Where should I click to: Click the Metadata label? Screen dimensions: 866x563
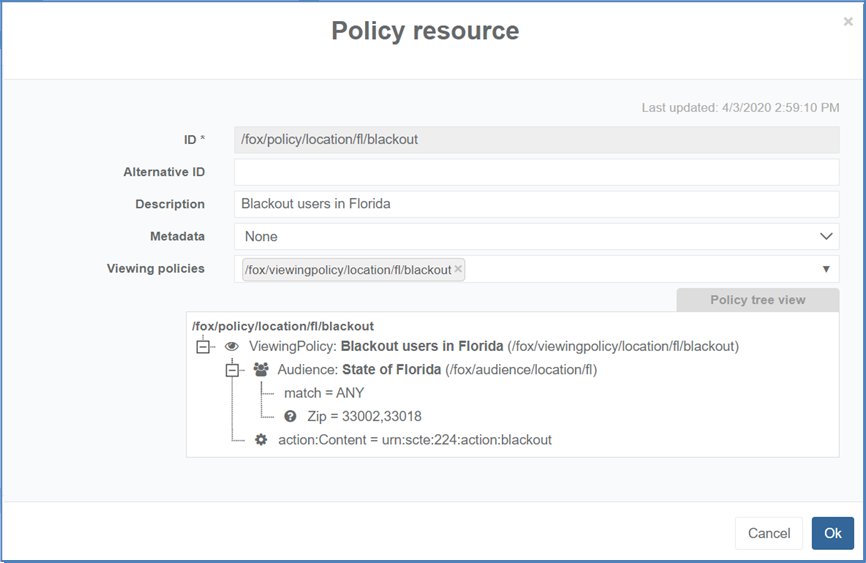pyautogui.click(x=177, y=236)
